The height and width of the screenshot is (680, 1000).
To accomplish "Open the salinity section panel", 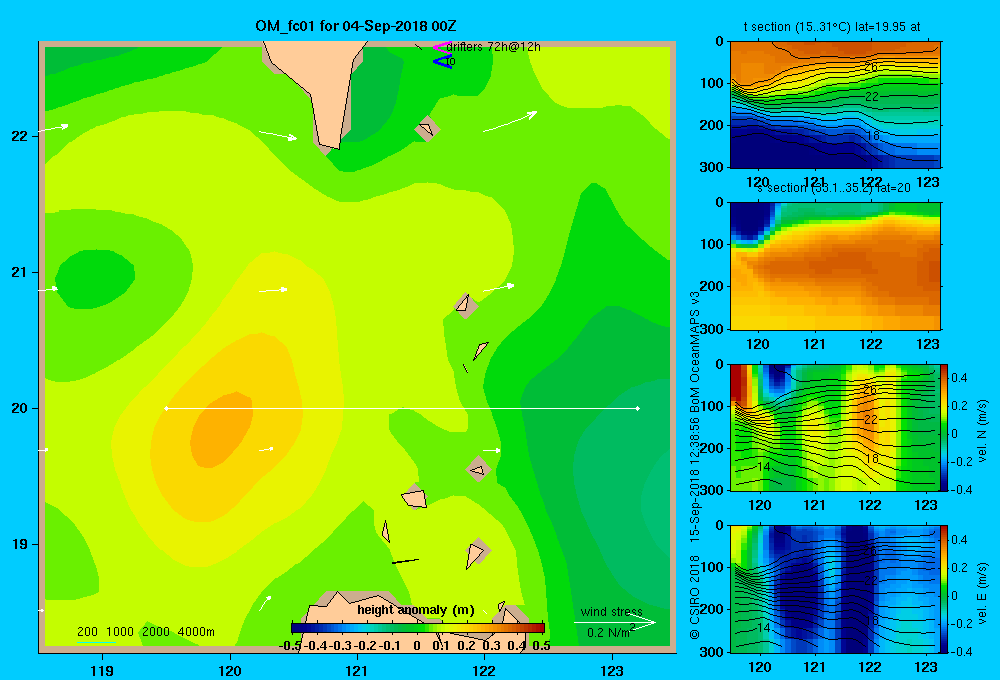I will pyautogui.click(x=835, y=266).
